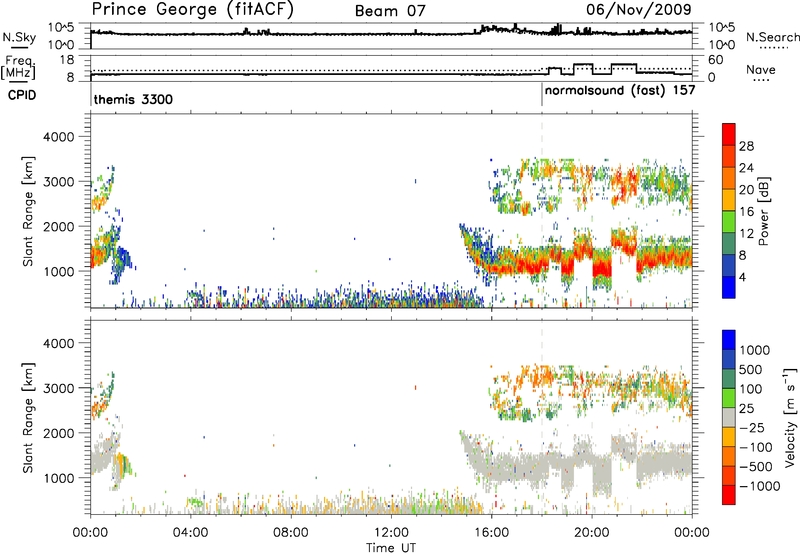800x554 pixels.
Task: Click the "4000" tick in the power panel
Action: (58, 137)
